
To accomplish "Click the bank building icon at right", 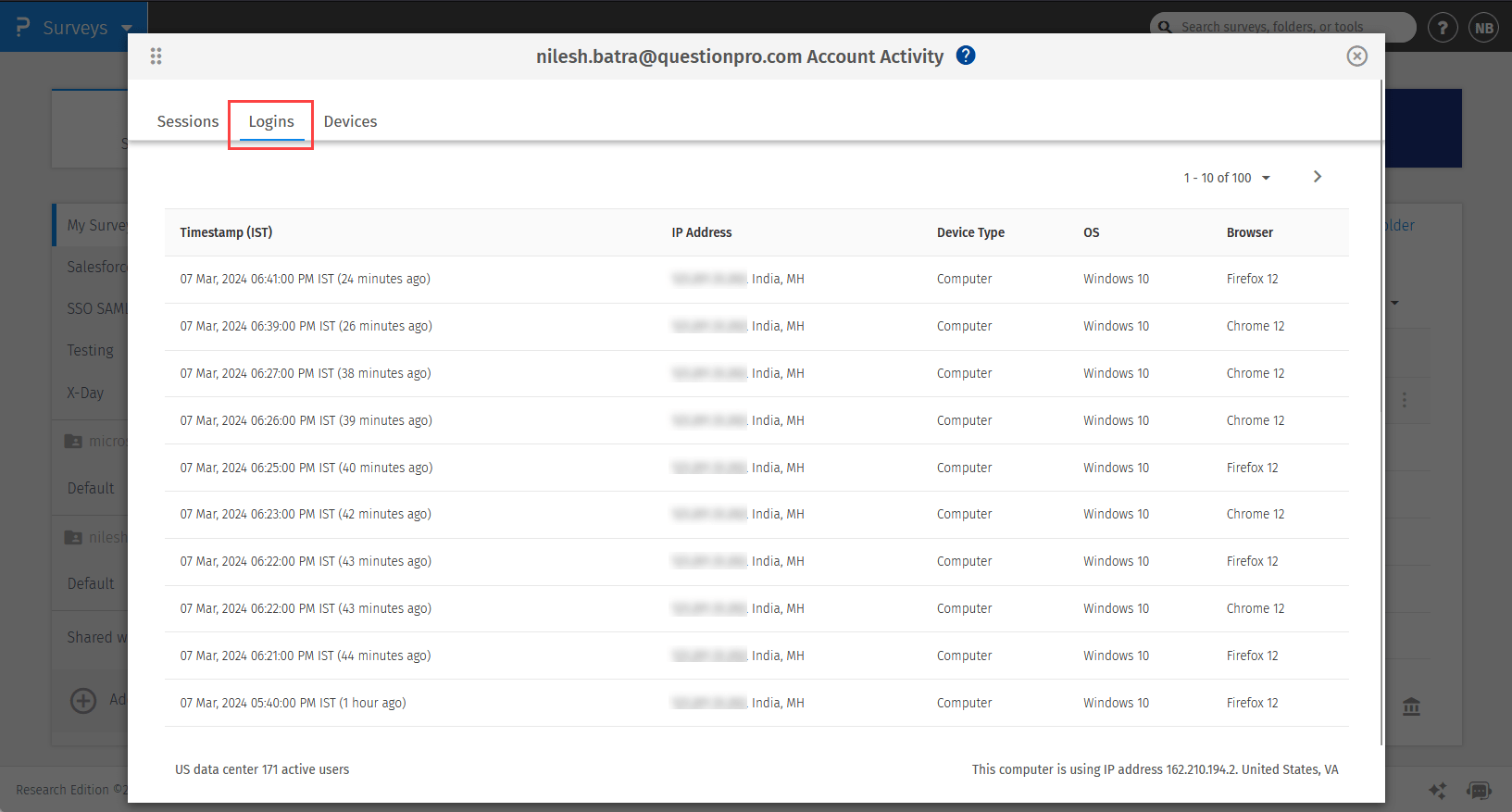I will point(1411,706).
